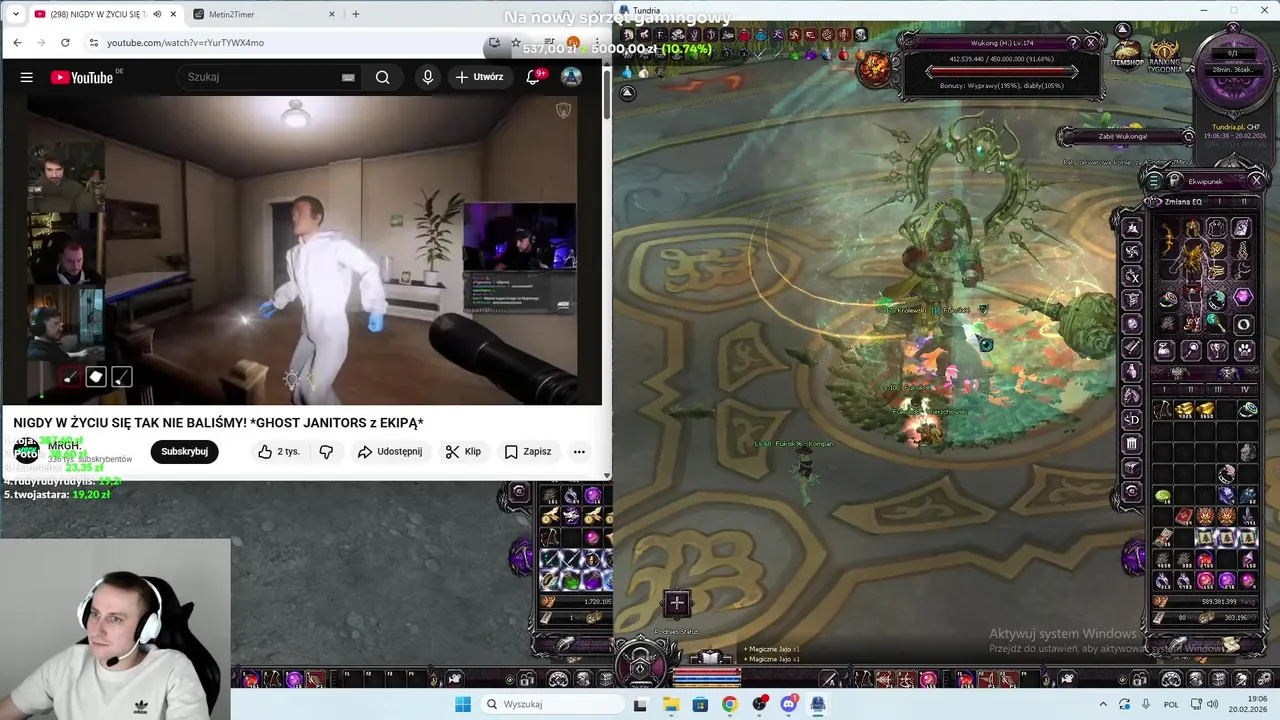Viewport: 1280px width, 720px height.
Task: Click the trash bin inventory side button
Action: [x=1132, y=444]
